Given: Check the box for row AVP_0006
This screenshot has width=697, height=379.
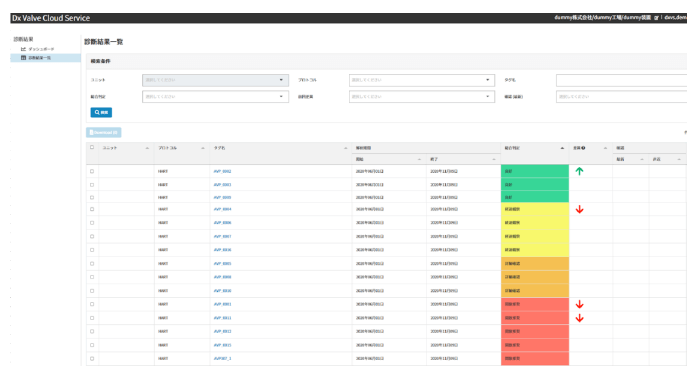Looking at the screenshot, I should [x=92, y=223].
